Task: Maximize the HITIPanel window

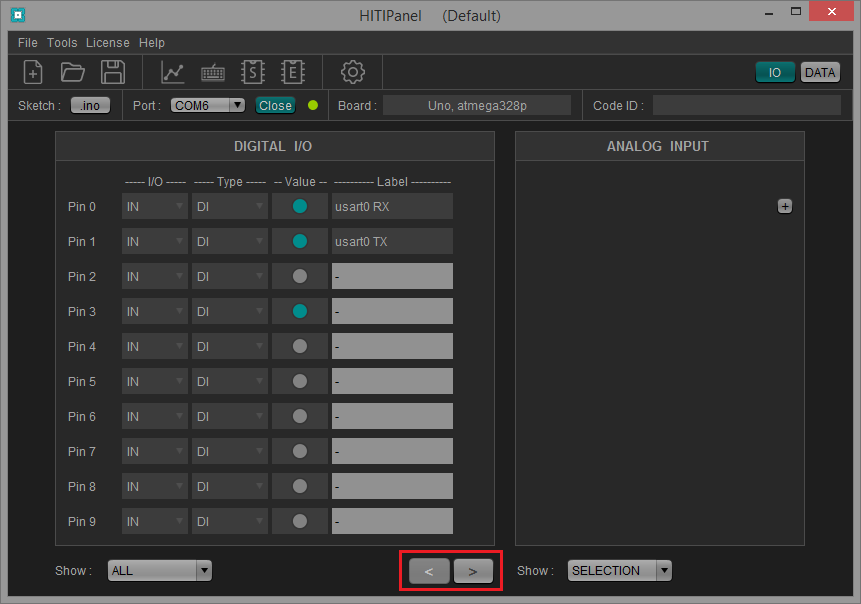Action: [x=796, y=12]
